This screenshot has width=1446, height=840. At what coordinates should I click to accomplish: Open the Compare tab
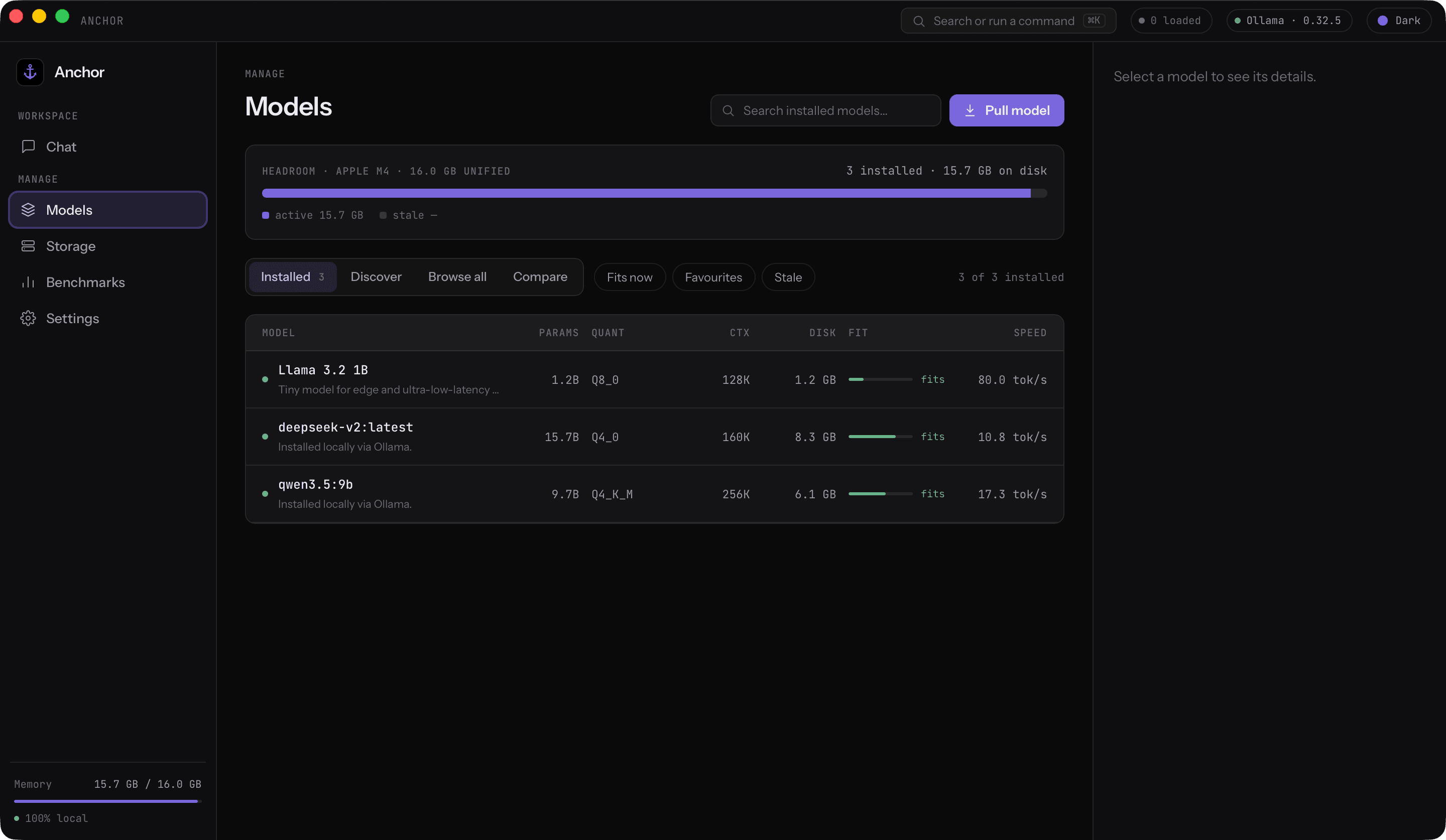coord(540,277)
